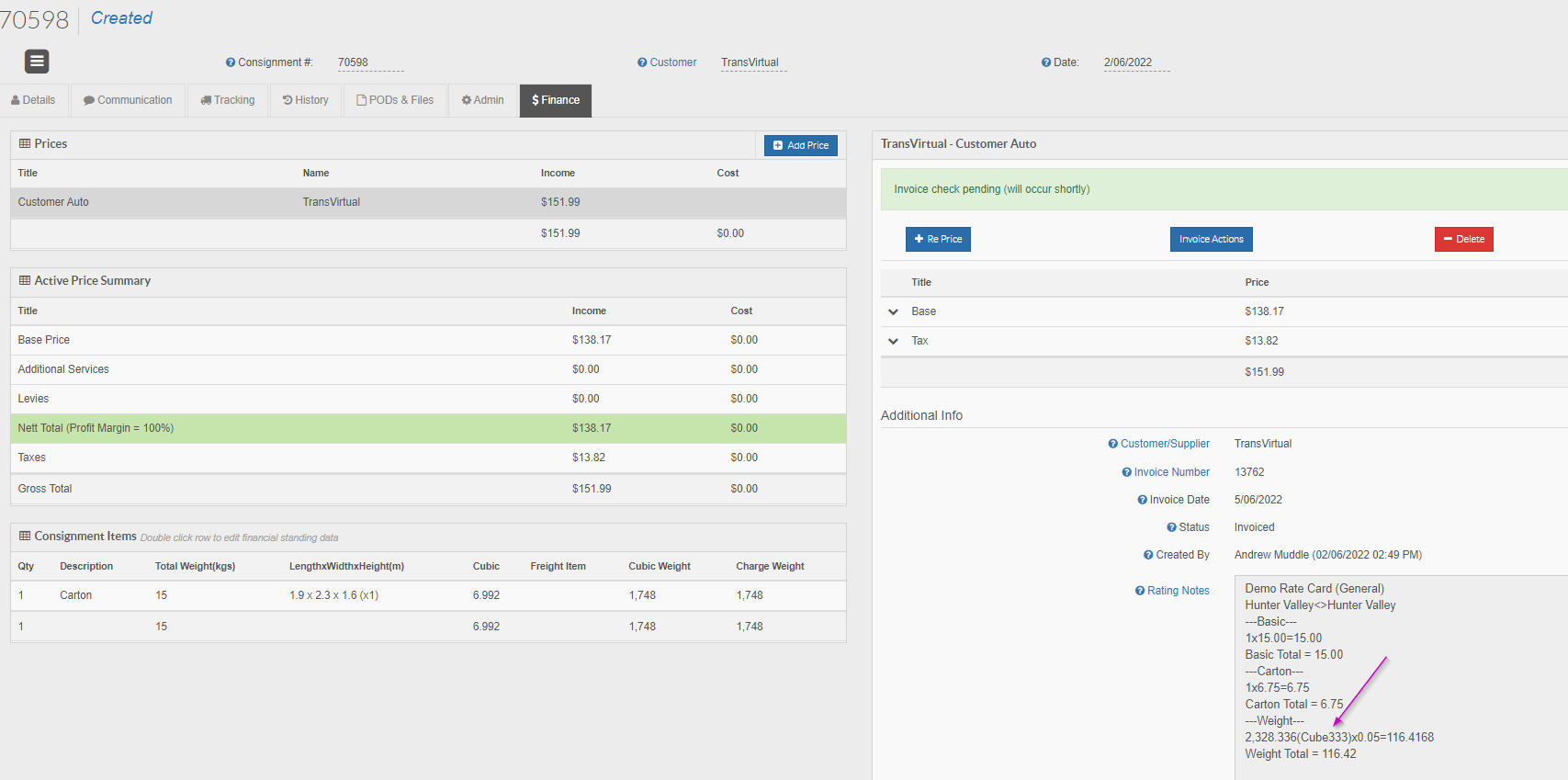The height and width of the screenshot is (780, 1568).
Task: Expand the Base price row chevron
Action: pyautogui.click(x=893, y=312)
